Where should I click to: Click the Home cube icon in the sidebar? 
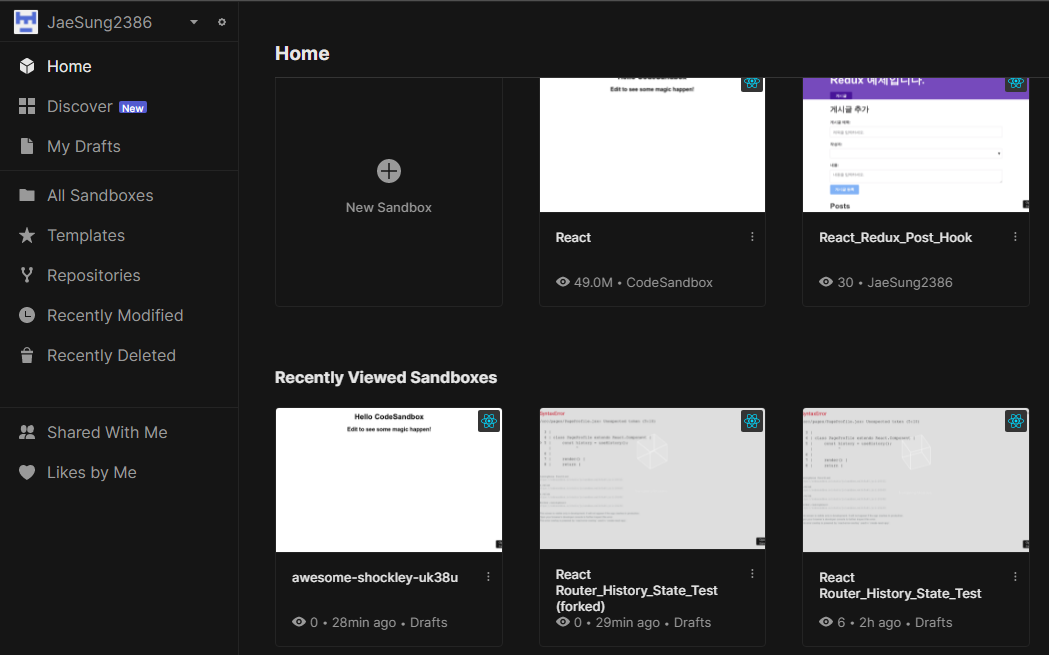coord(27,66)
